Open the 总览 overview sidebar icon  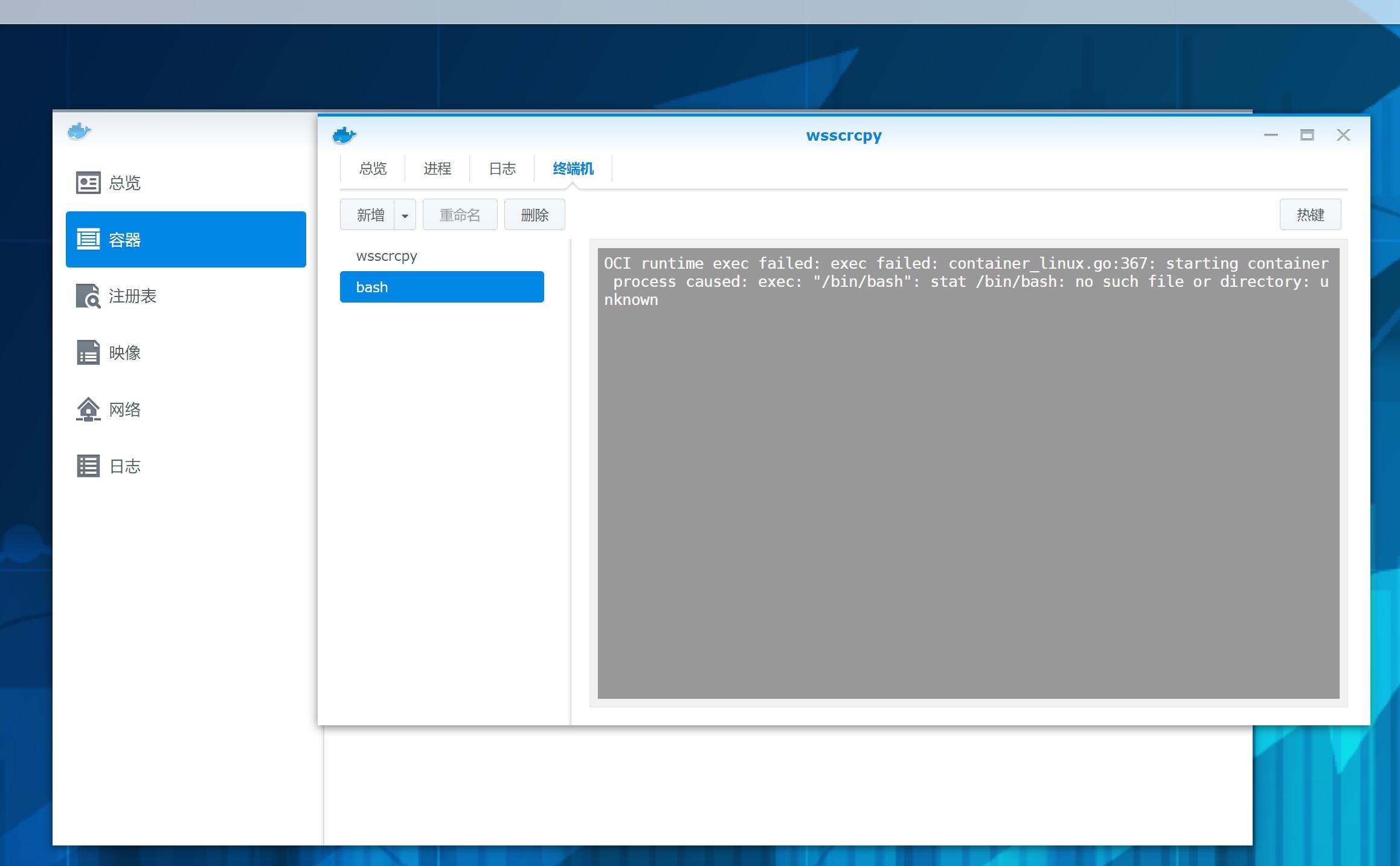88,182
